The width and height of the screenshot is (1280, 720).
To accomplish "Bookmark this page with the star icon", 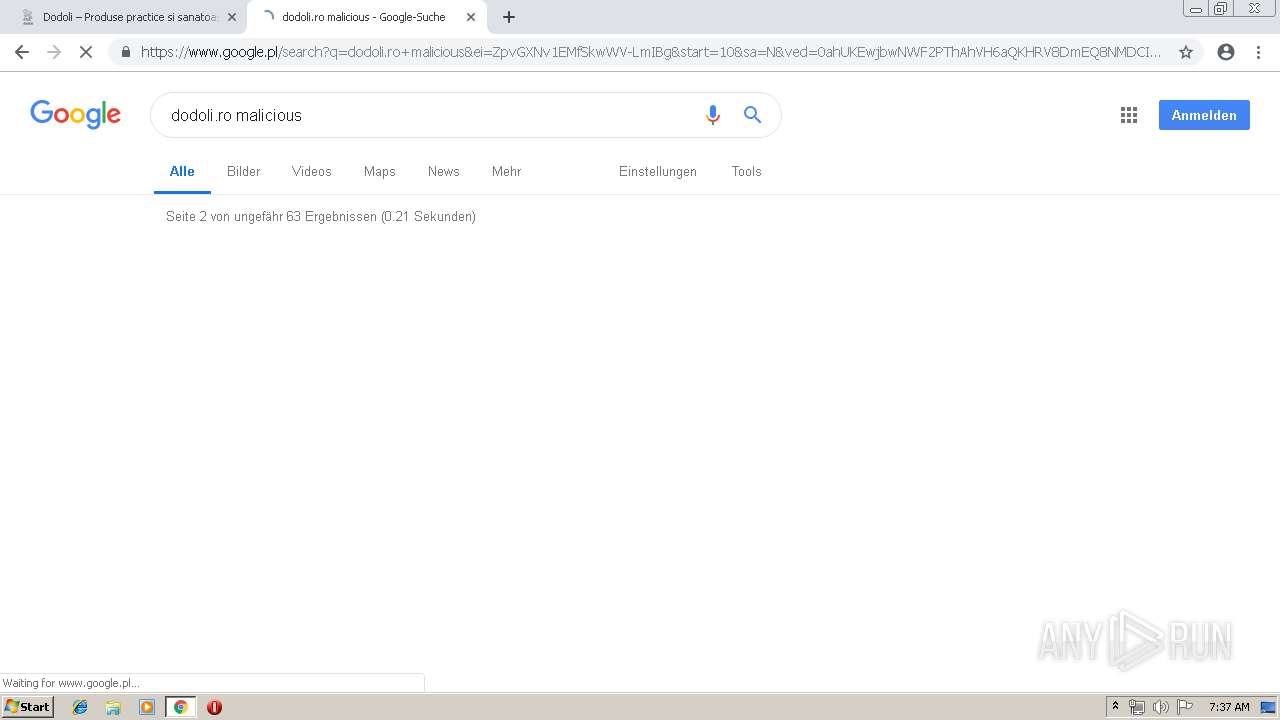I will coord(1186,52).
